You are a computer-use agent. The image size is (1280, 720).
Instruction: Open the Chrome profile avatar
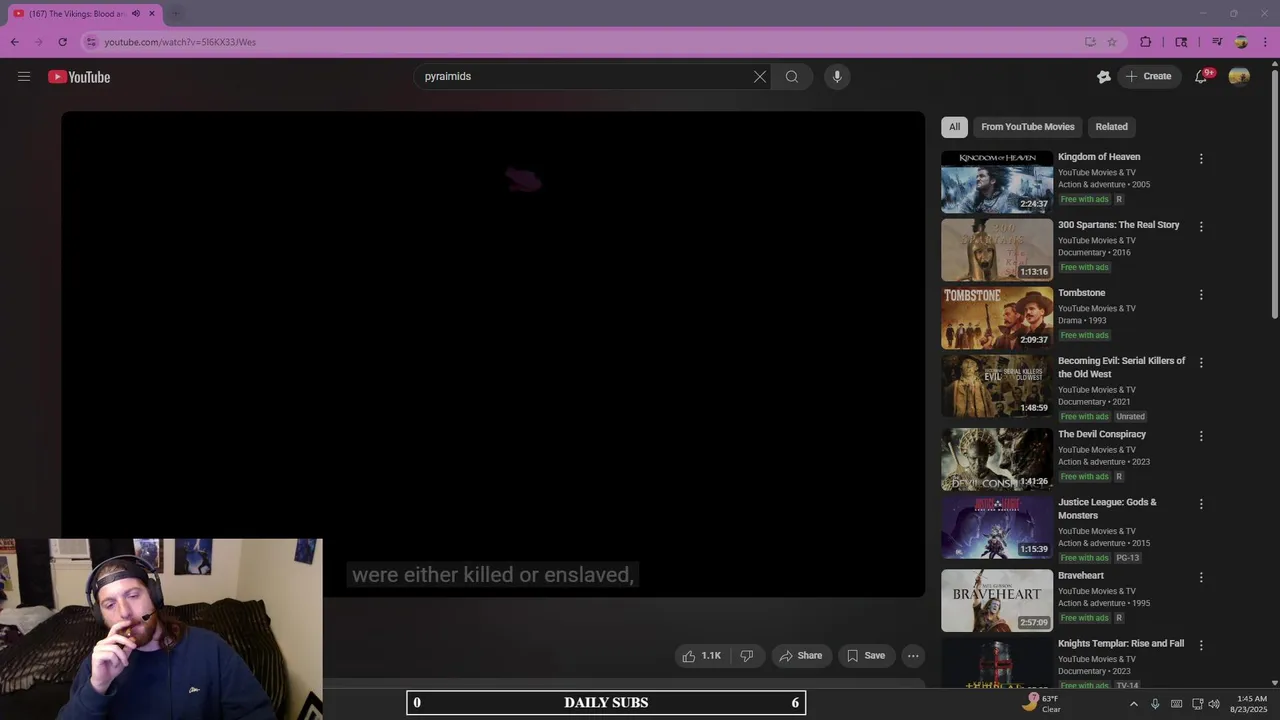point(1241,42)
